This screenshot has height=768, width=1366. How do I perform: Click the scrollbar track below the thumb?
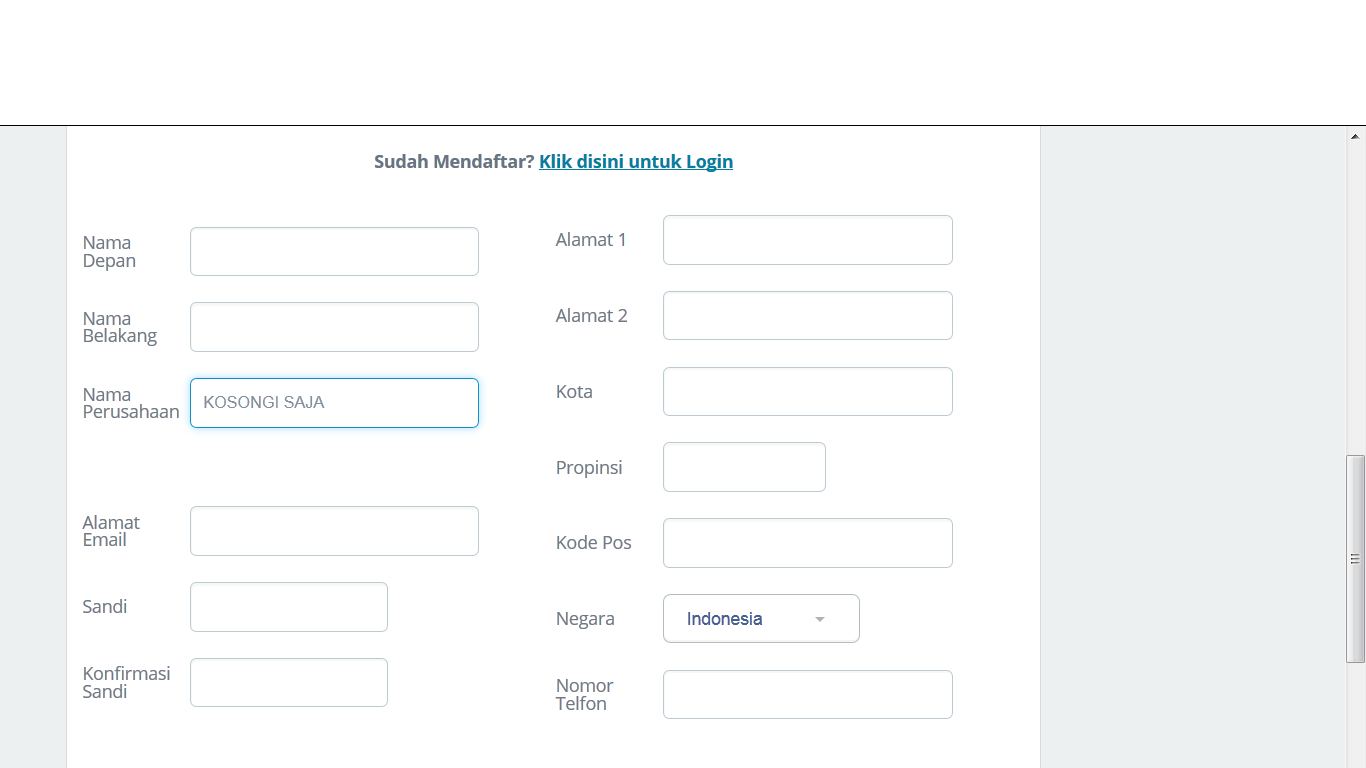tap(1356, 715)
